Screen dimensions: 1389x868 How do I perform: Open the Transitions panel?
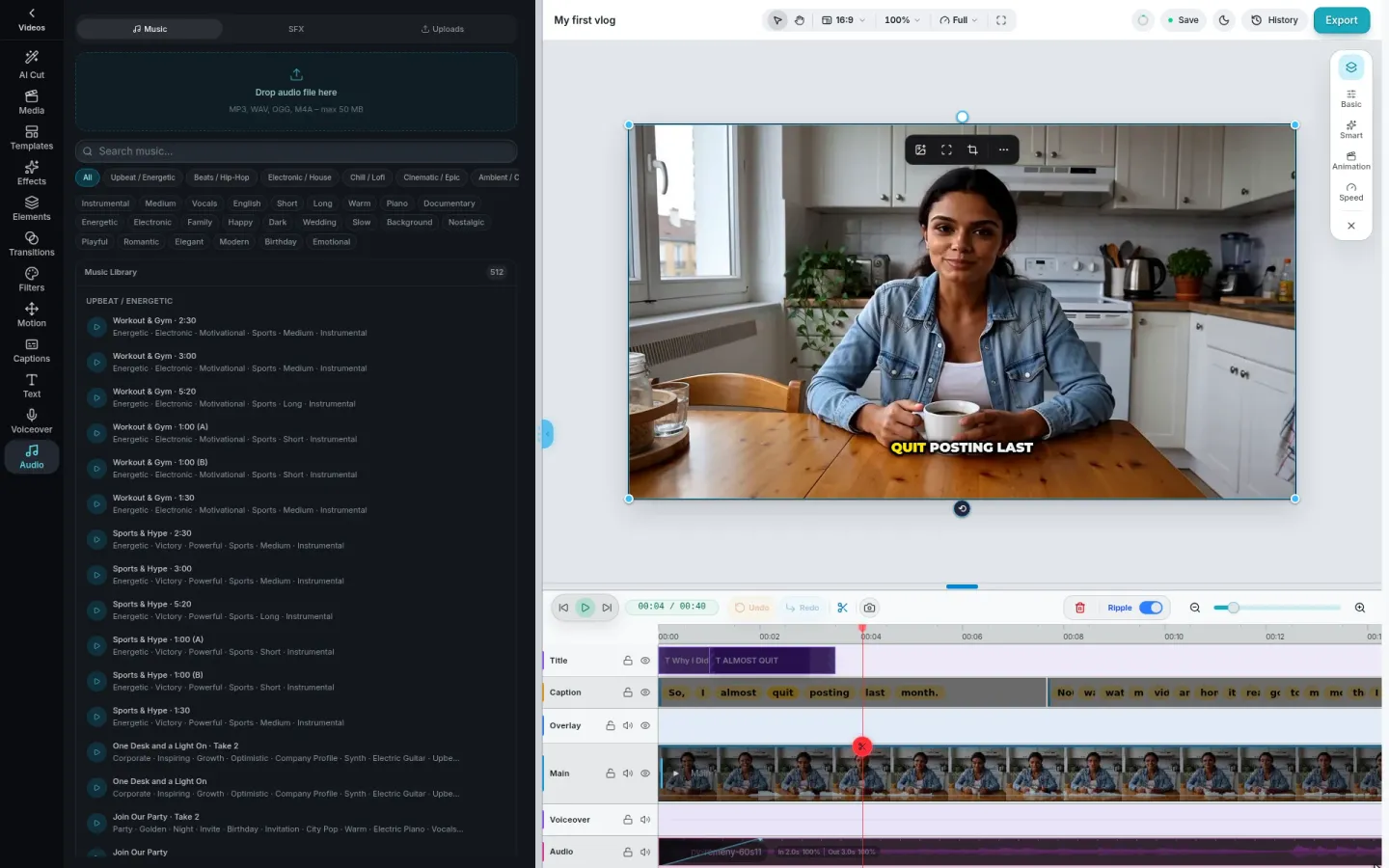point(32,243)
